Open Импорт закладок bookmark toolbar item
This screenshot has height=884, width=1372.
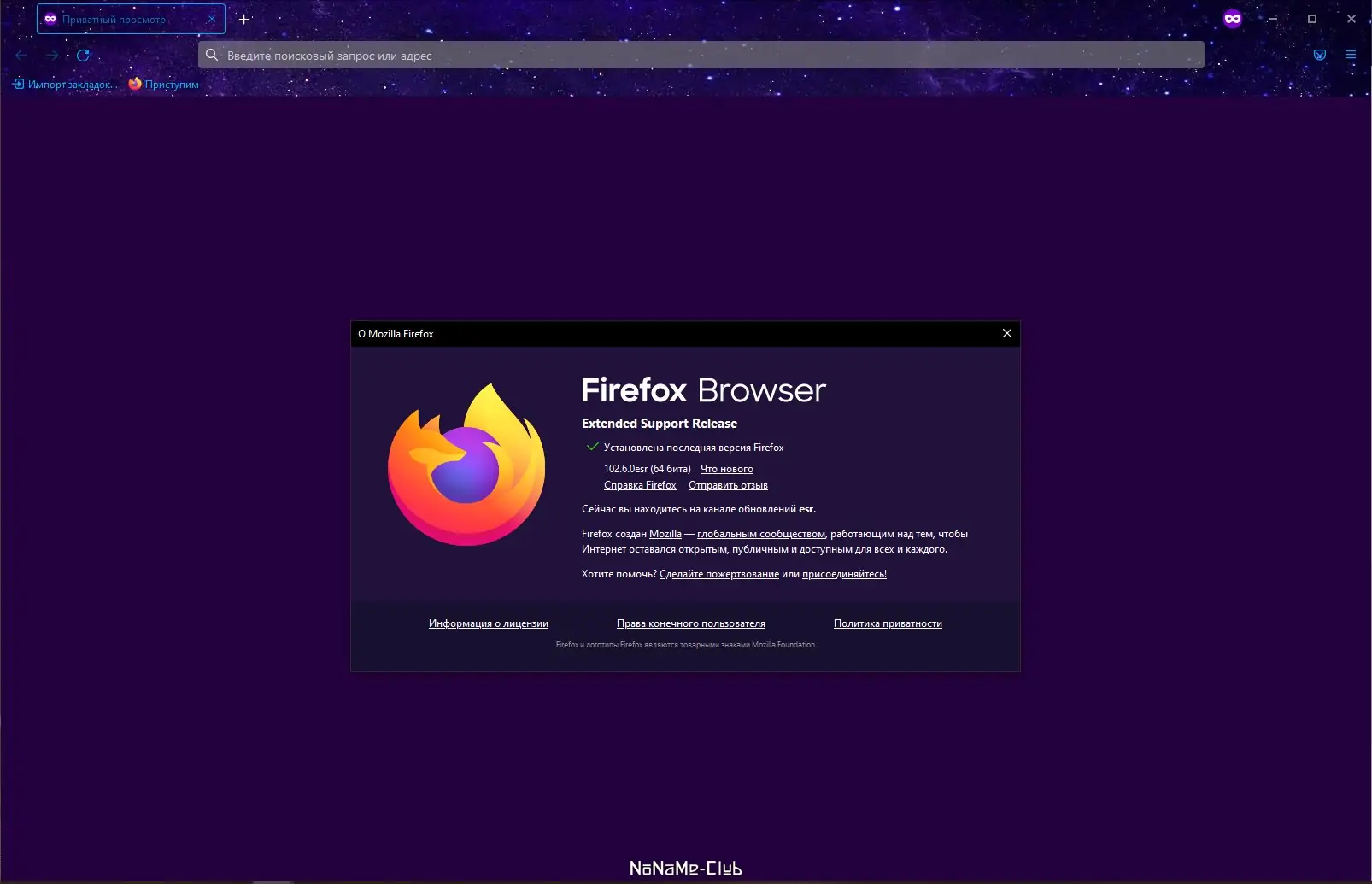coord(65,84)
